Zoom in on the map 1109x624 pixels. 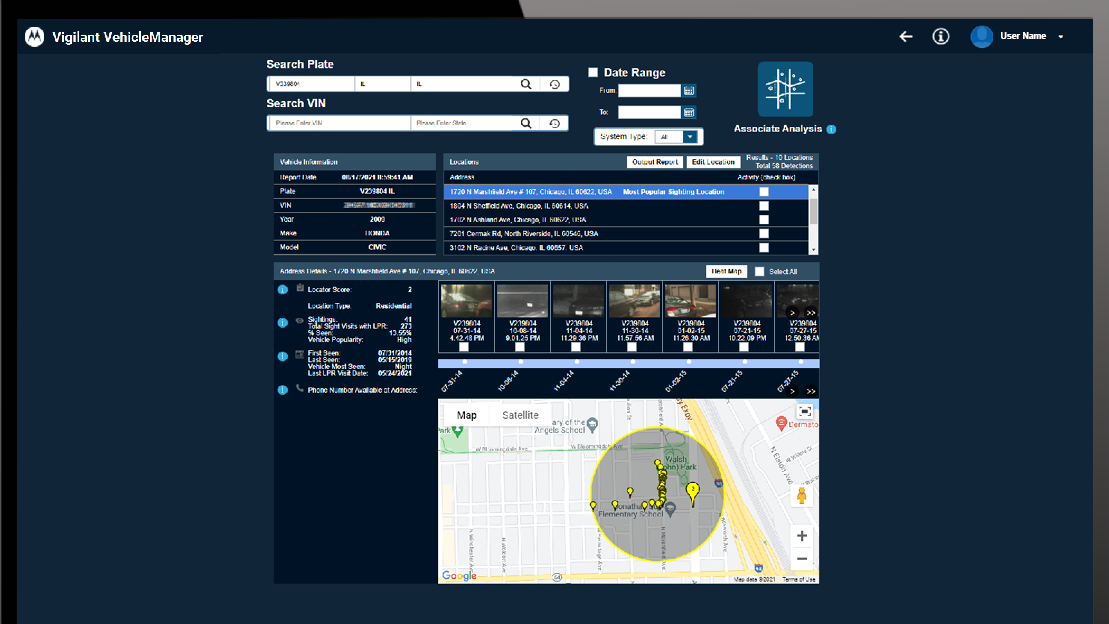coord(802,536)
